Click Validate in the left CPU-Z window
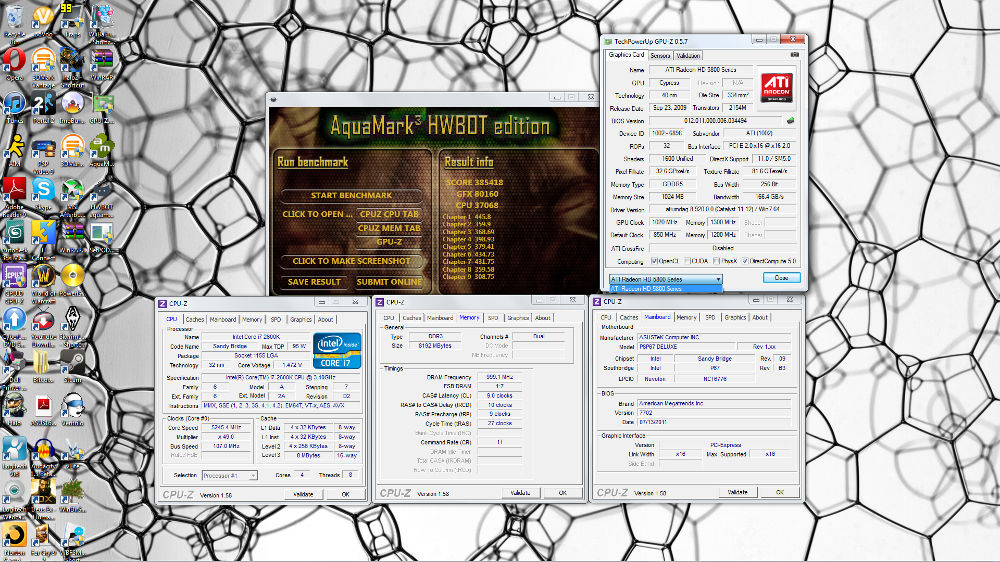The height and width of the screenshot is (562, 1000). coord(303,494)
